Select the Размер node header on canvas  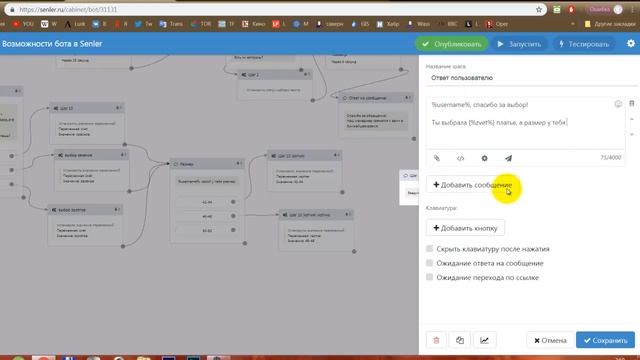(x=207, y=164)
